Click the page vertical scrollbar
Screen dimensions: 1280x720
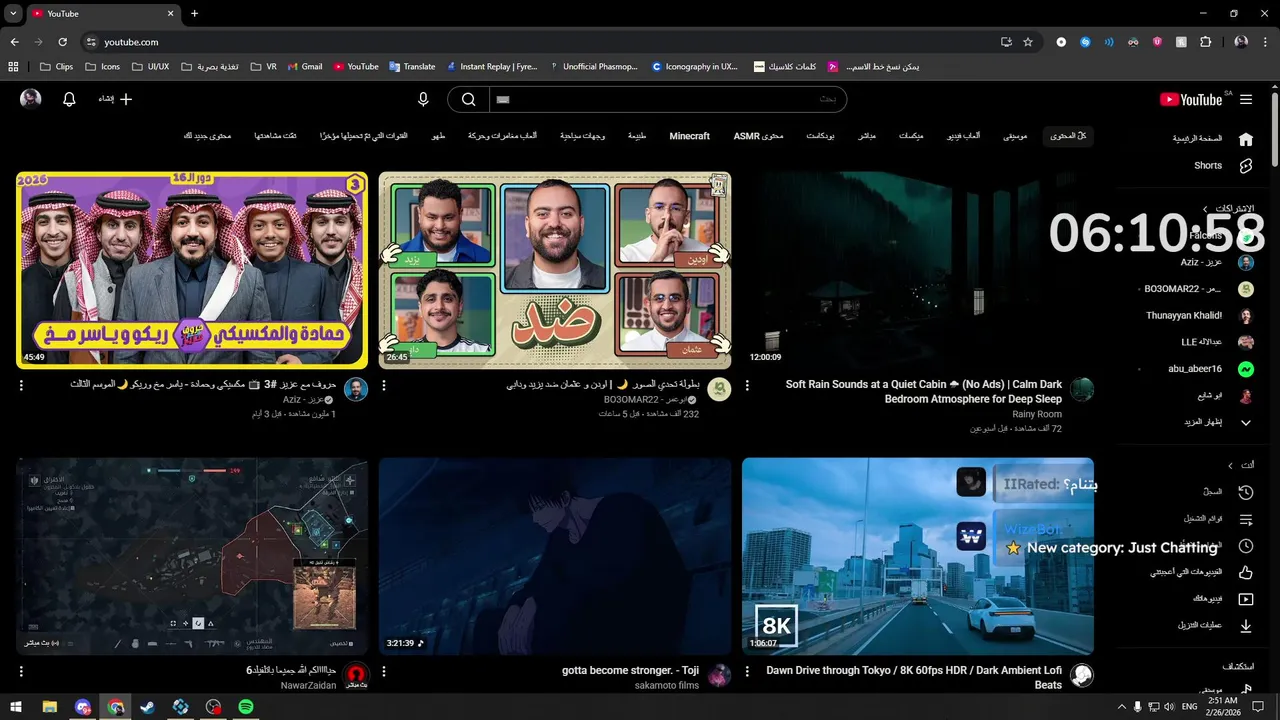pos(1274,128)
